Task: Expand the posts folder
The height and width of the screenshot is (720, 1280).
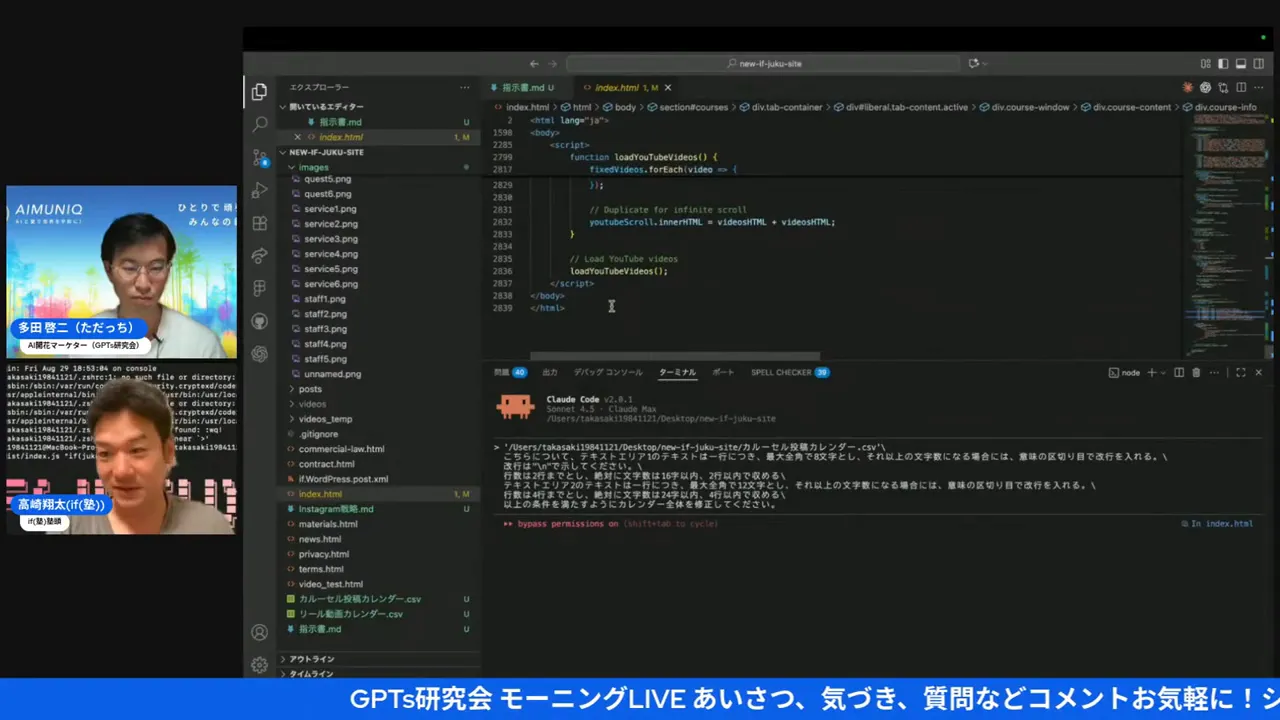Action: tap(310, 389)
